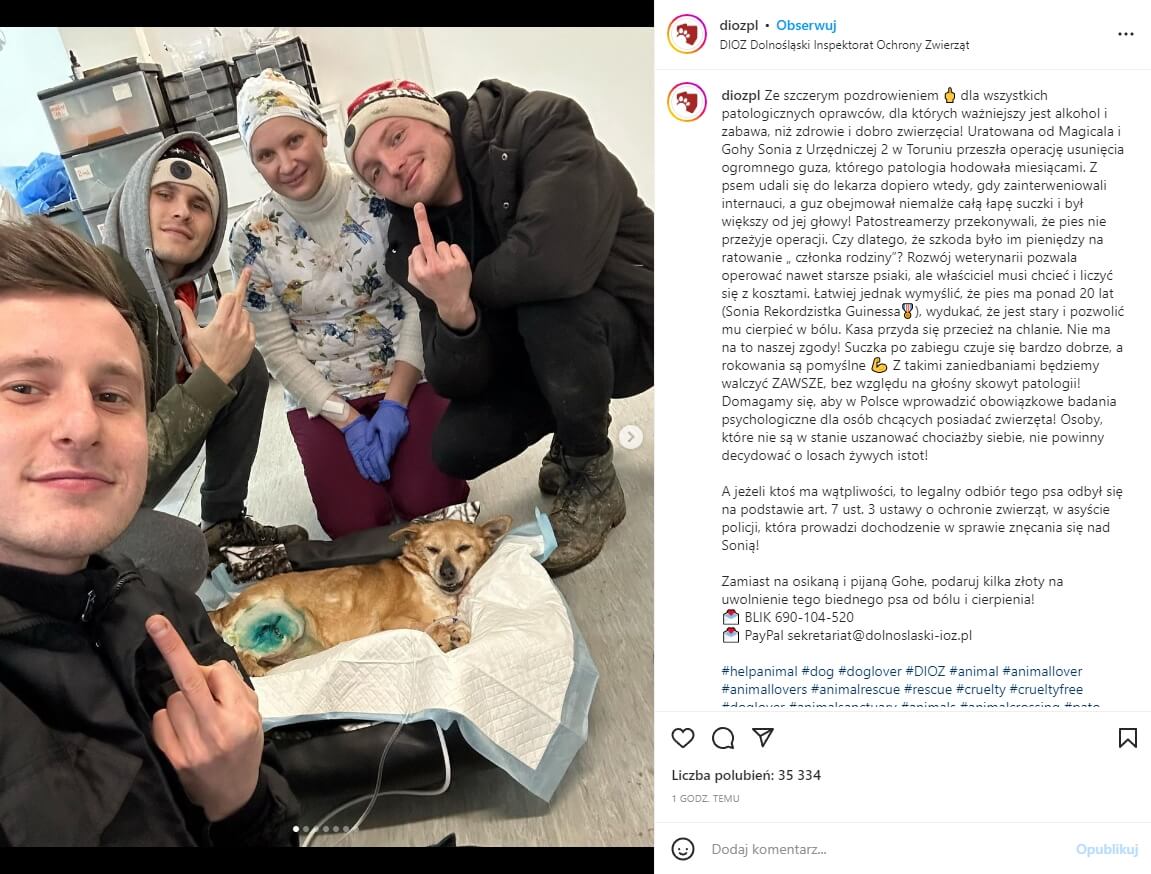Image resolution: width=1151 pixels, height=874 pixels.
Task: Open the #DIOZ hashtag link
Action: pos(925,671)
